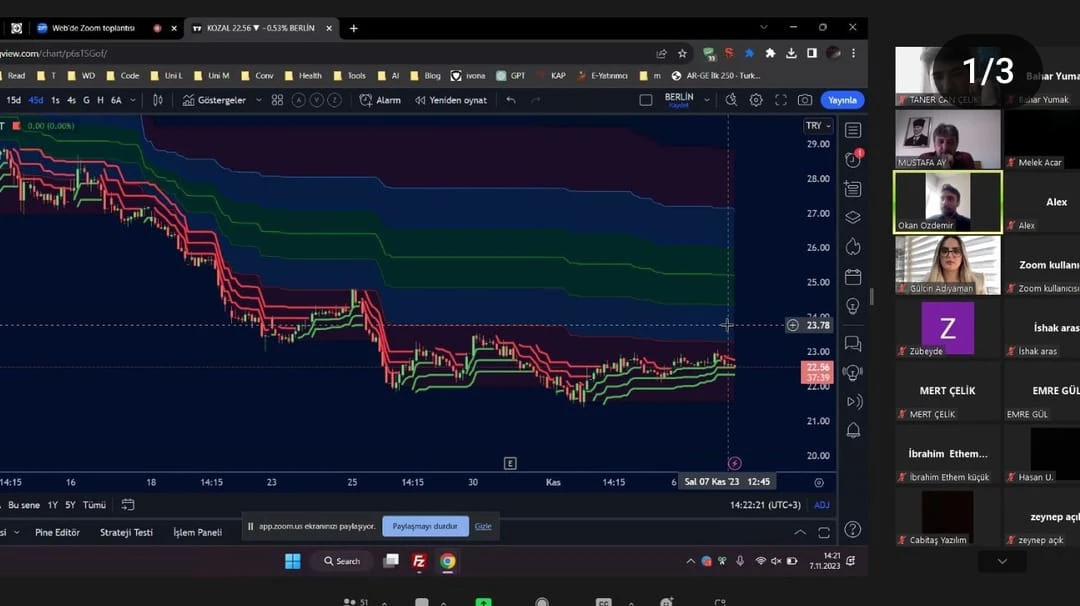The image size is (1080, 606).
Task: Click the Yayınla publish button
Action: pos(842,100)
